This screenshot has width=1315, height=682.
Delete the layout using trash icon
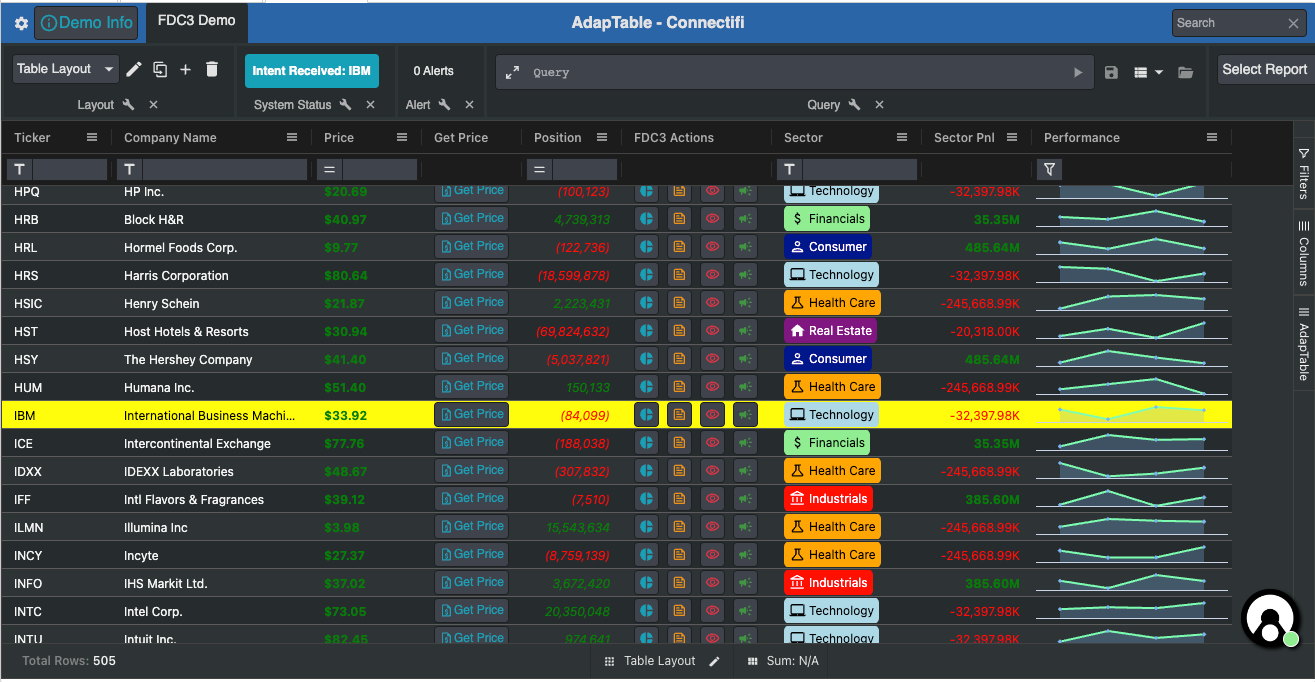(211, 69)
